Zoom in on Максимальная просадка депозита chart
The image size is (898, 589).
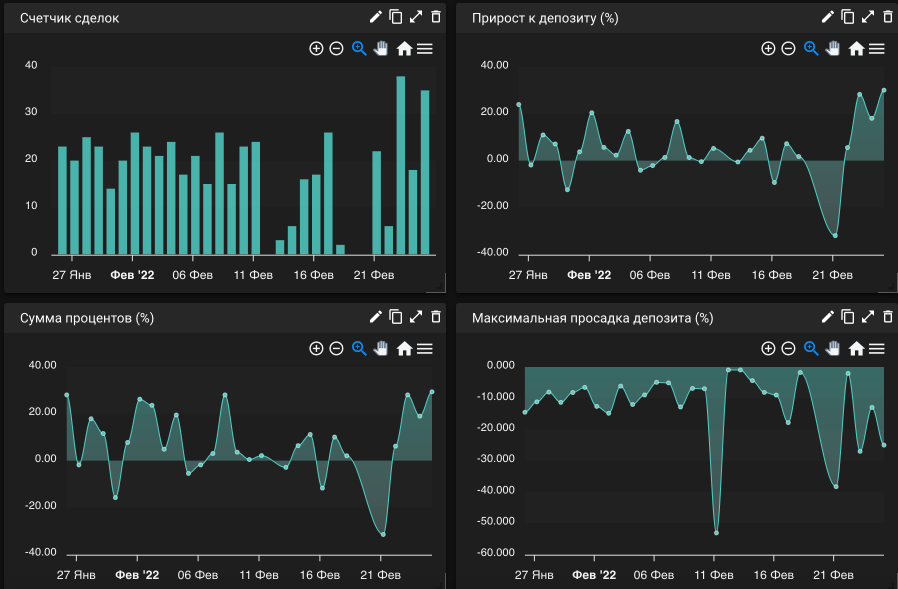768,348
